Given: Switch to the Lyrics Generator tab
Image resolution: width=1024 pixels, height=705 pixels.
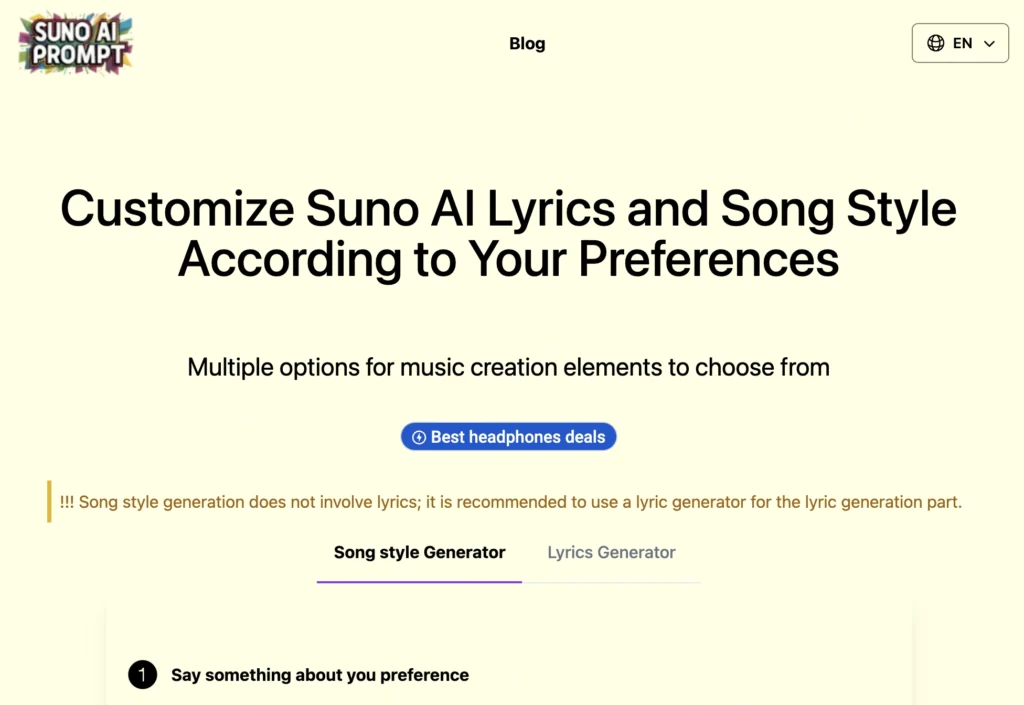Looking at the screenshot, I should pyautogui.click(x=611, y=552).
